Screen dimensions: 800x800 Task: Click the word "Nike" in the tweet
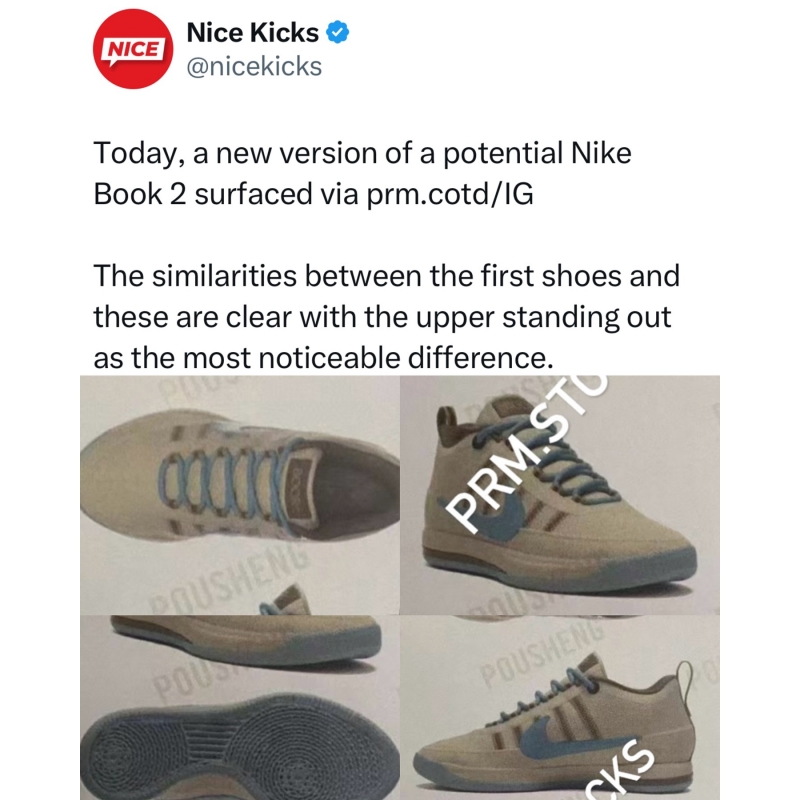[x=601, y=153]
